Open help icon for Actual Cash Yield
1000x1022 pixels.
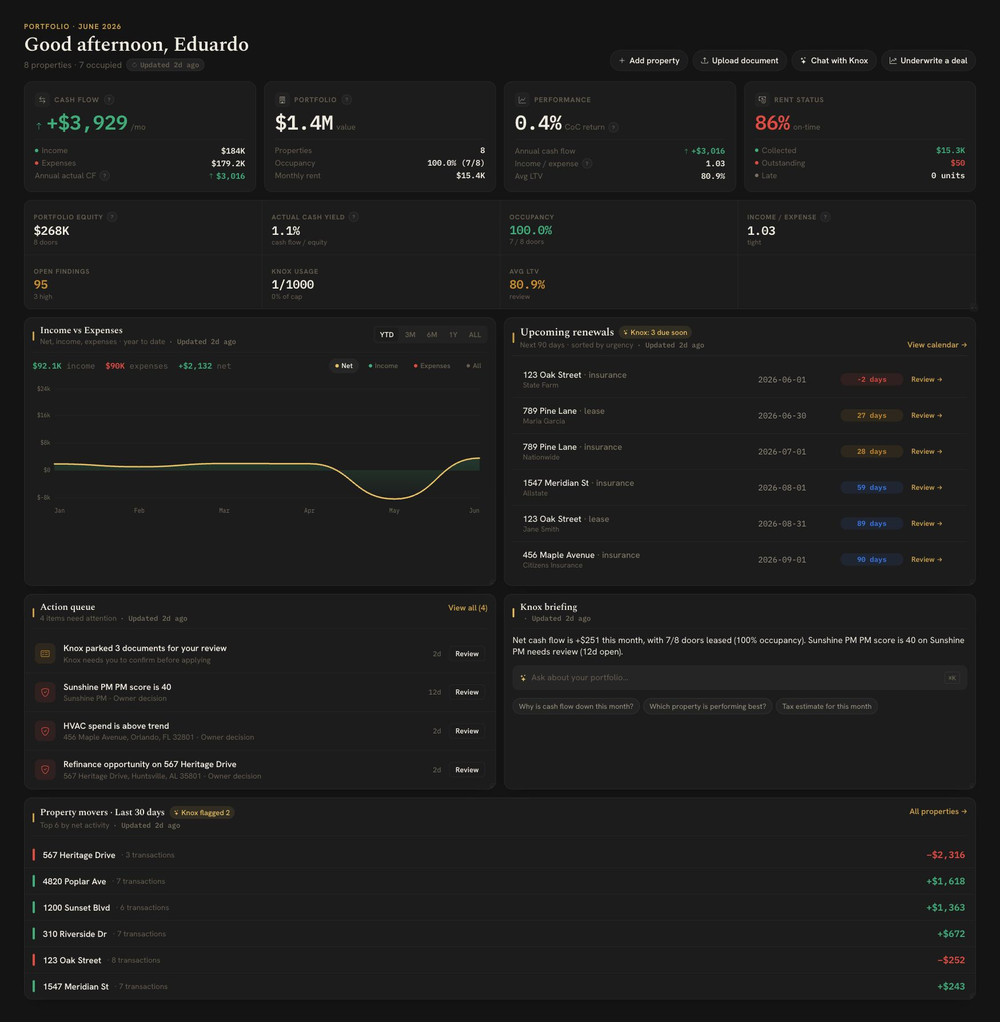[353, 217]
